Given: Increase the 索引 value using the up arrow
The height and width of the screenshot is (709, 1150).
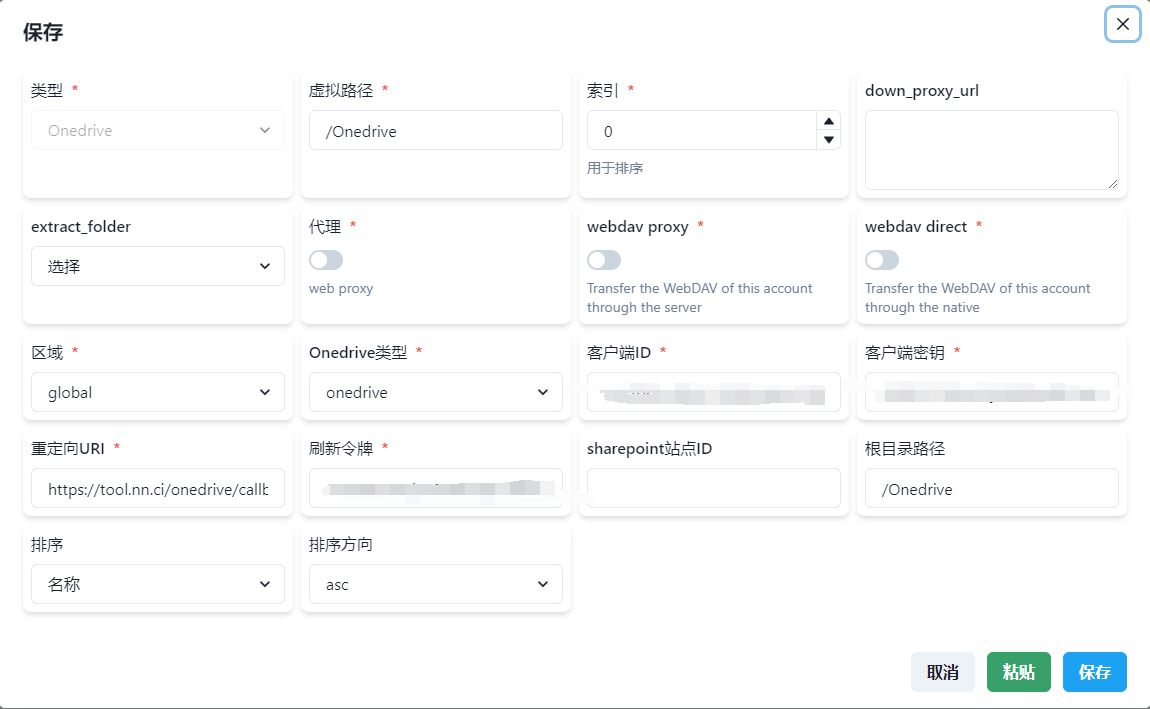Looking at the screenshot, I should coord(829,122).
